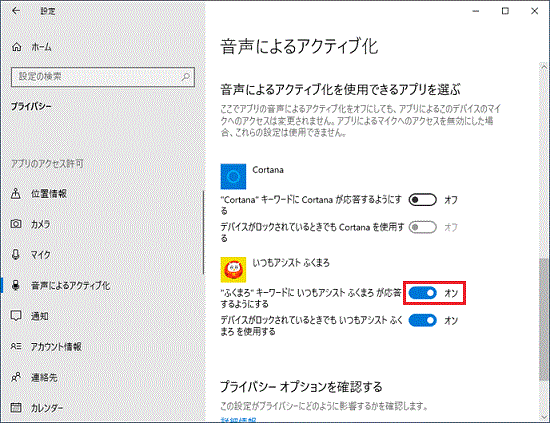
Task: Enable Cortana keyword response toggle
Action: 423,200
